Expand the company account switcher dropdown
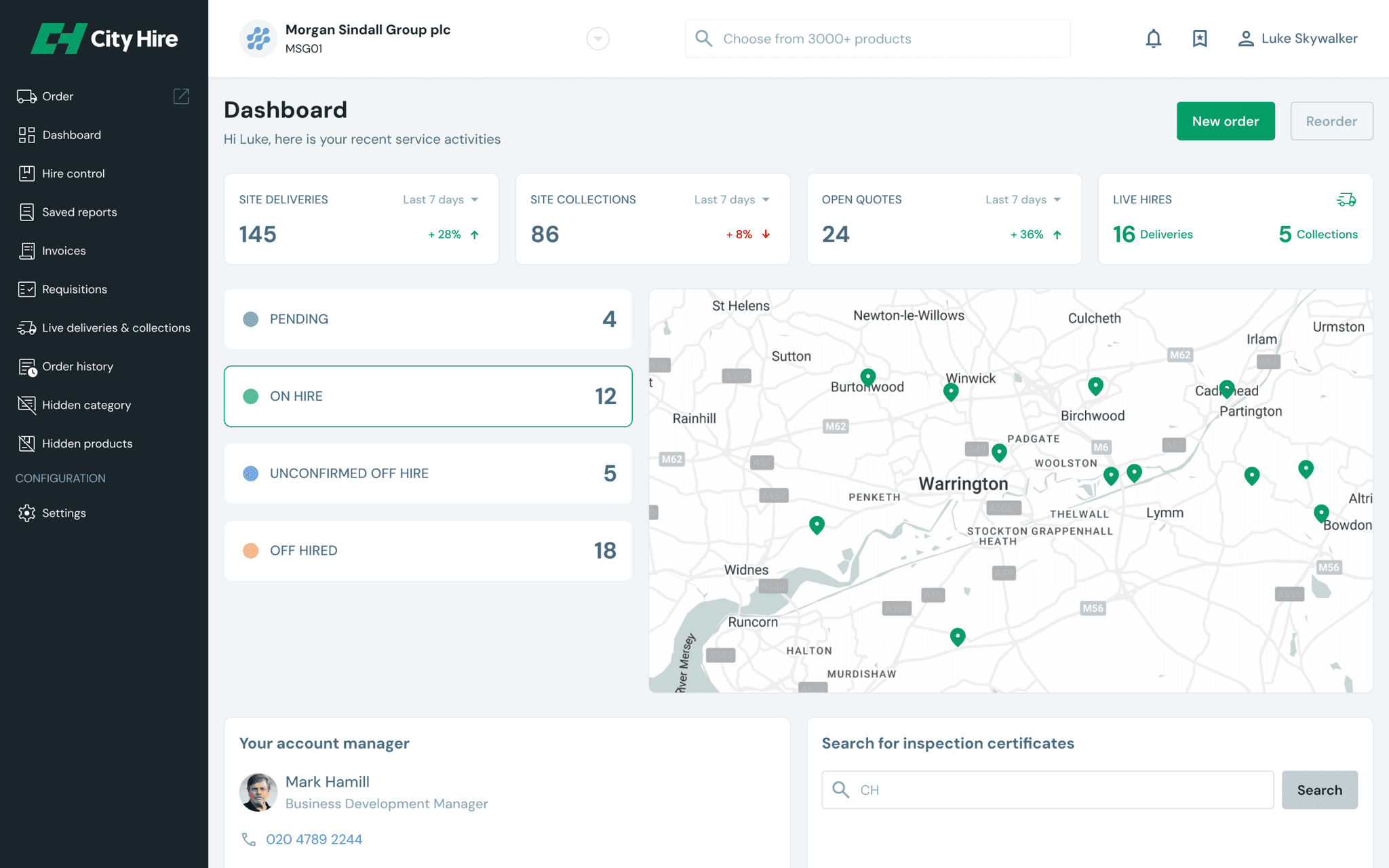This screenshot has height=868, width=1389. pos(598,39)
